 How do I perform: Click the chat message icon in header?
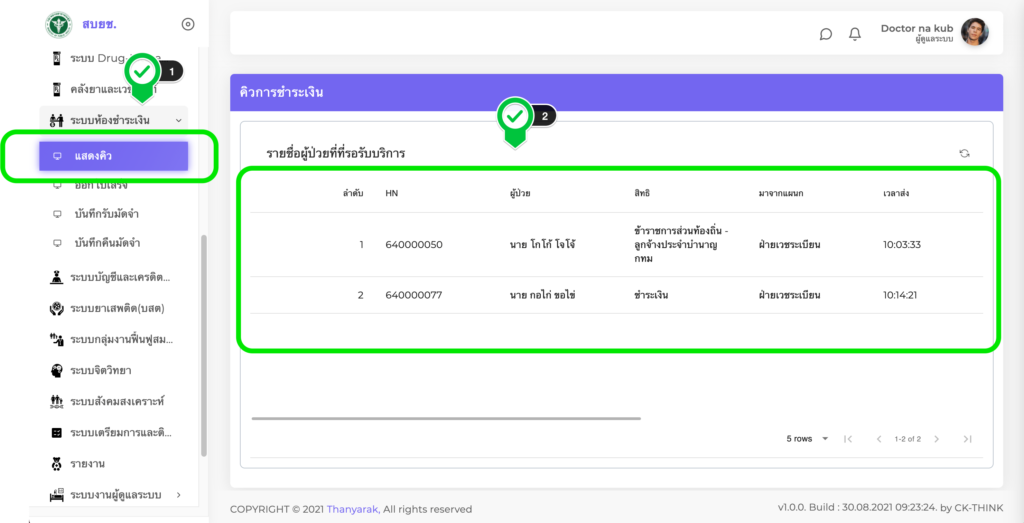[x=825, y=34]
